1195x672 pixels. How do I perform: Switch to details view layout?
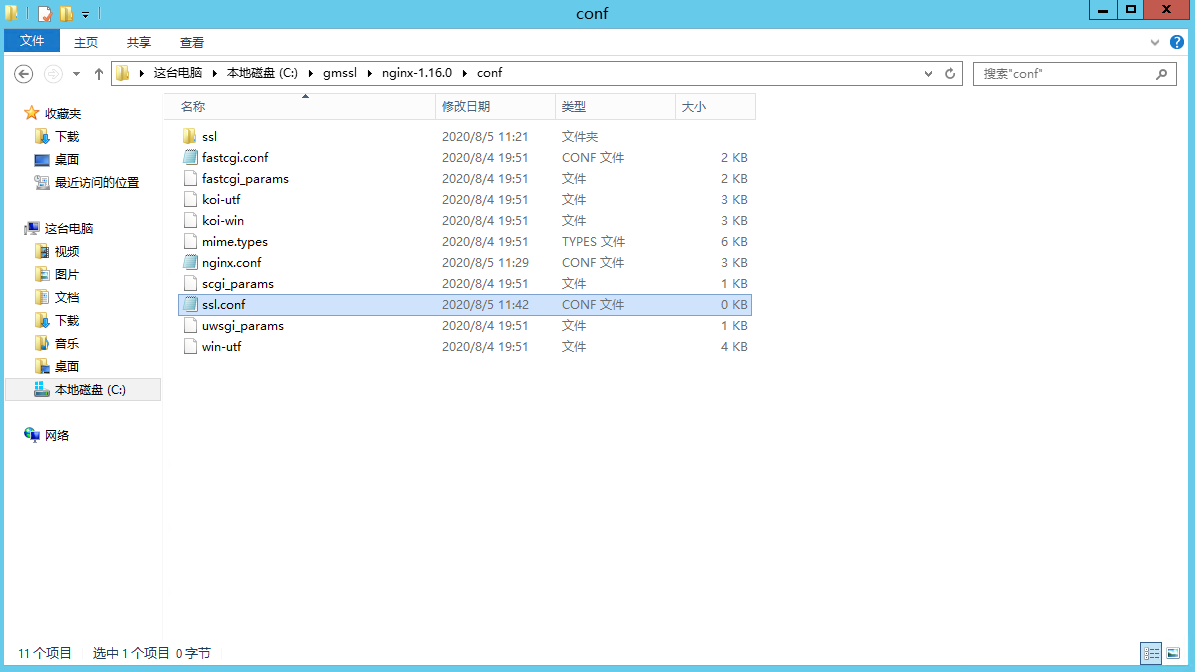(x=1151, y=653)
